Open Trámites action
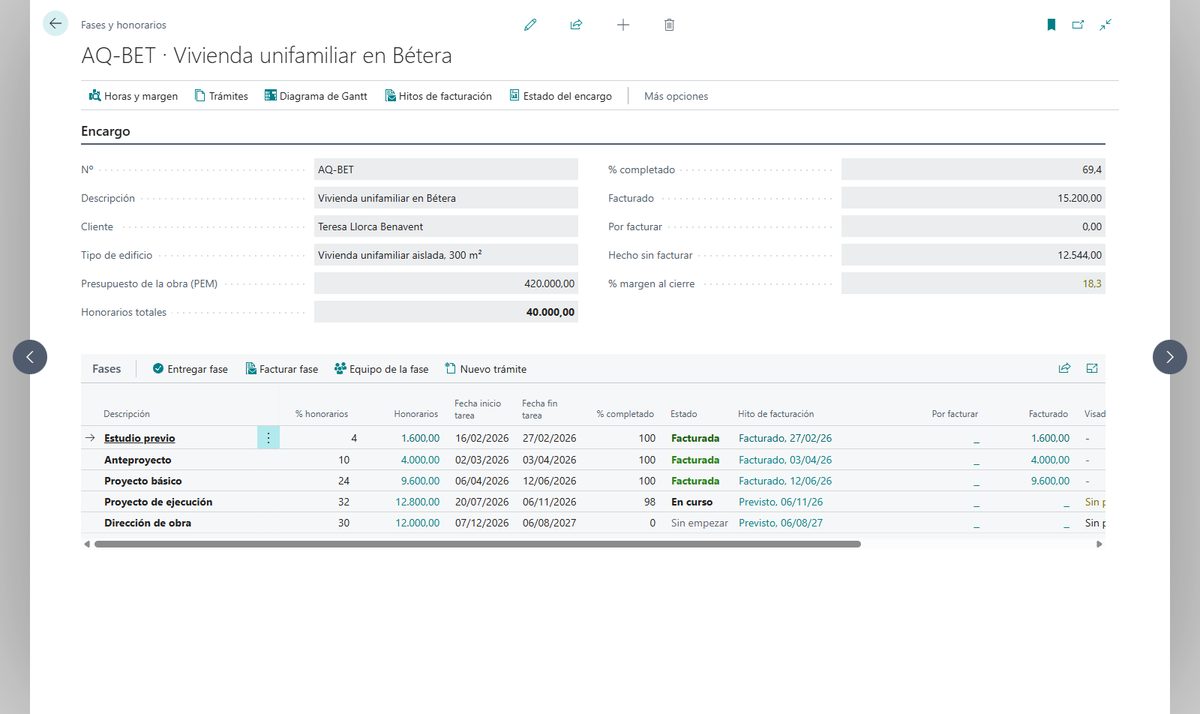 [x=221, y=96]
